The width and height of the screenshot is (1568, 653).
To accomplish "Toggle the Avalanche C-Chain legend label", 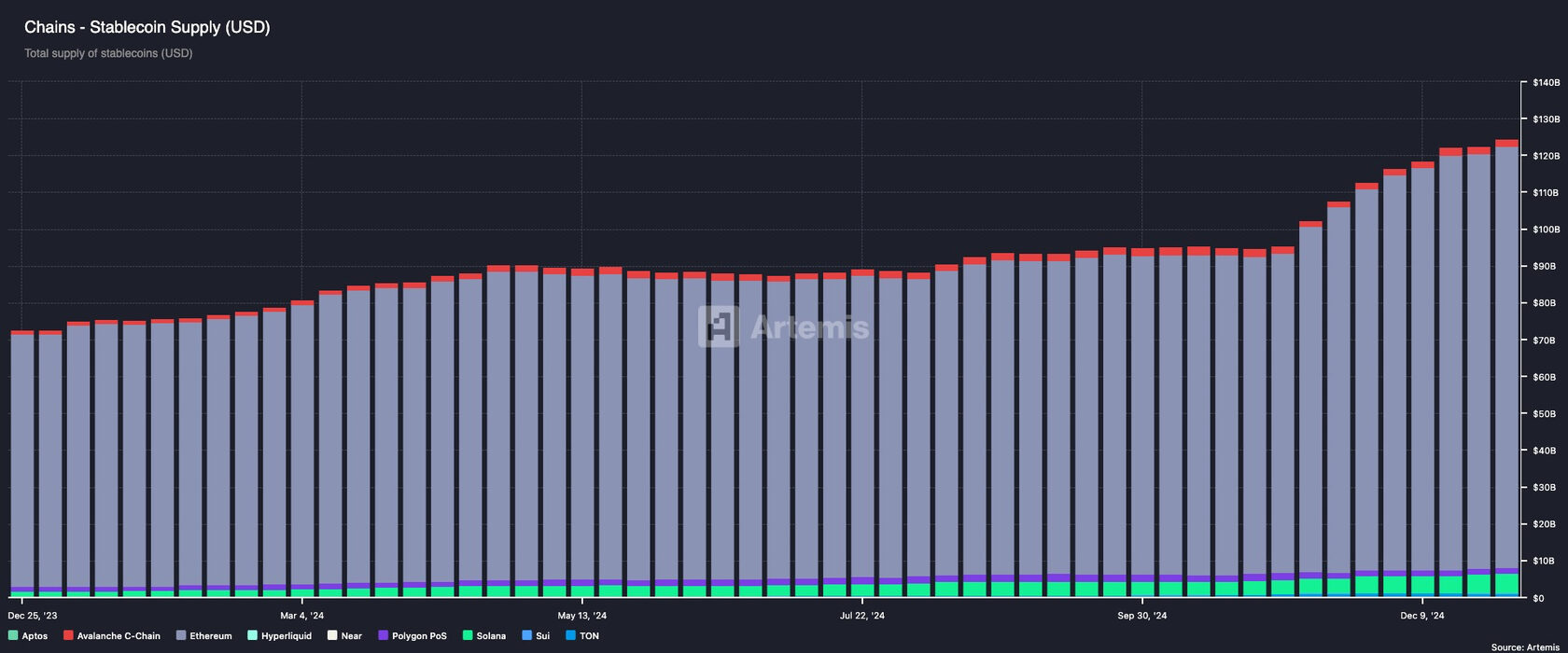I will [x=119, y=636].
